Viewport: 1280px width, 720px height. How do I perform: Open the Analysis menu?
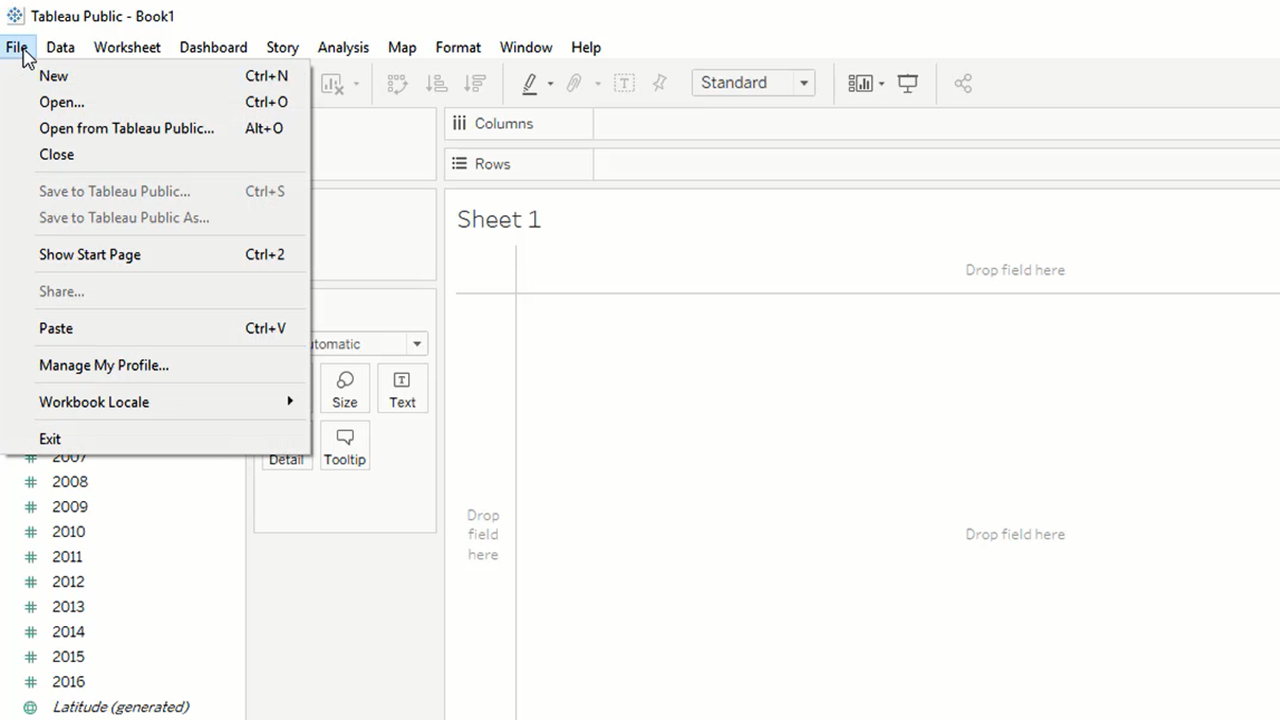coord(343,47)
